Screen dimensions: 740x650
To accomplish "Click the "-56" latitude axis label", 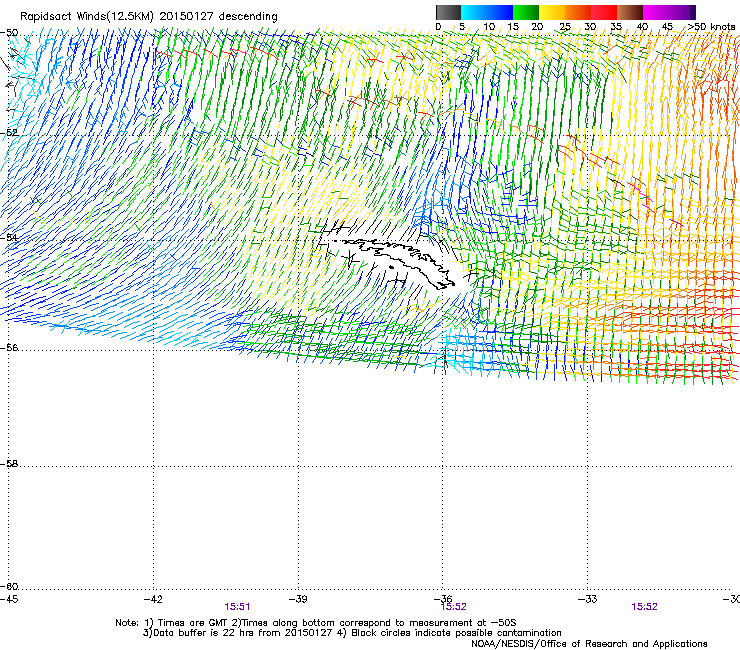I will tap(9, 347).
